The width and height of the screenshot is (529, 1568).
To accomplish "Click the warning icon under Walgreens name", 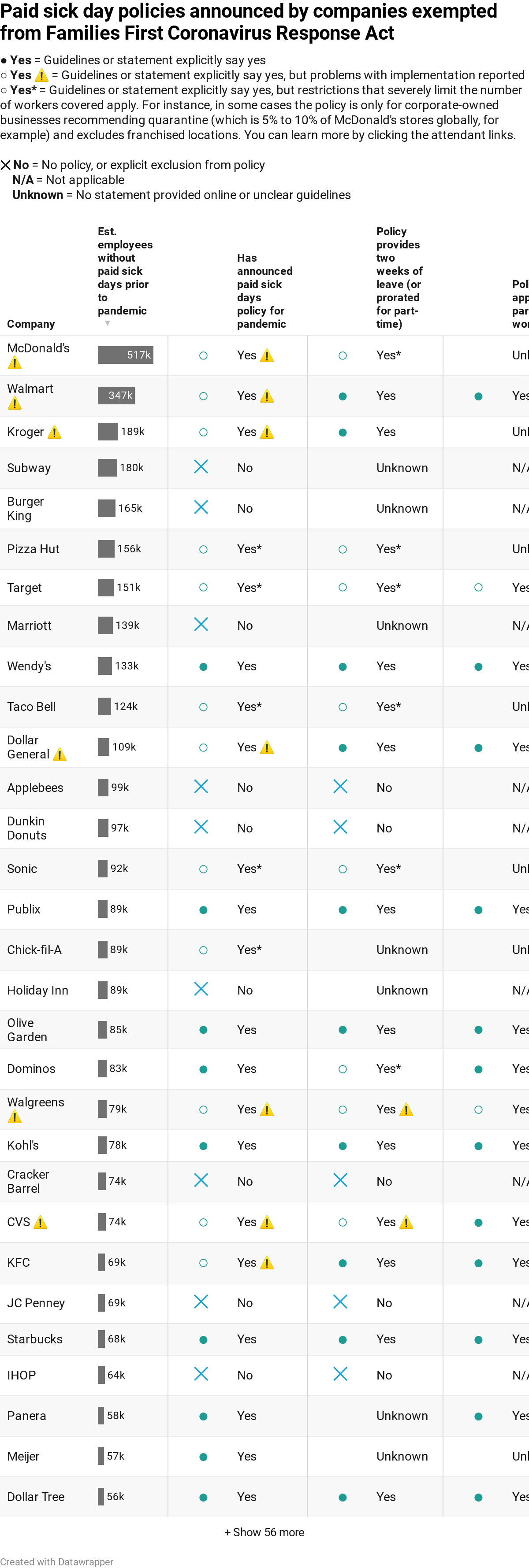I will 15,1117.
